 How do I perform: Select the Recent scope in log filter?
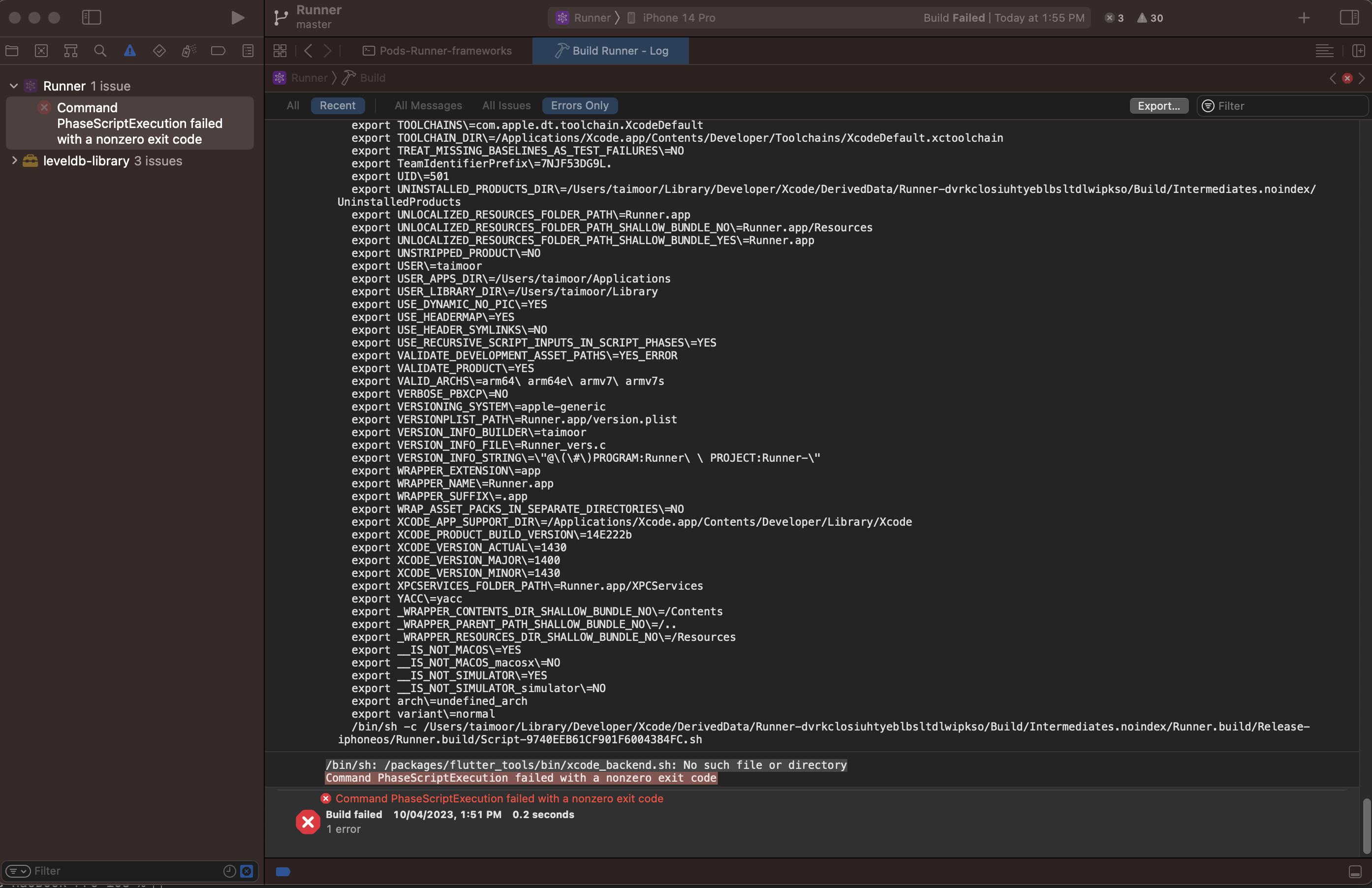coord(338,105)
